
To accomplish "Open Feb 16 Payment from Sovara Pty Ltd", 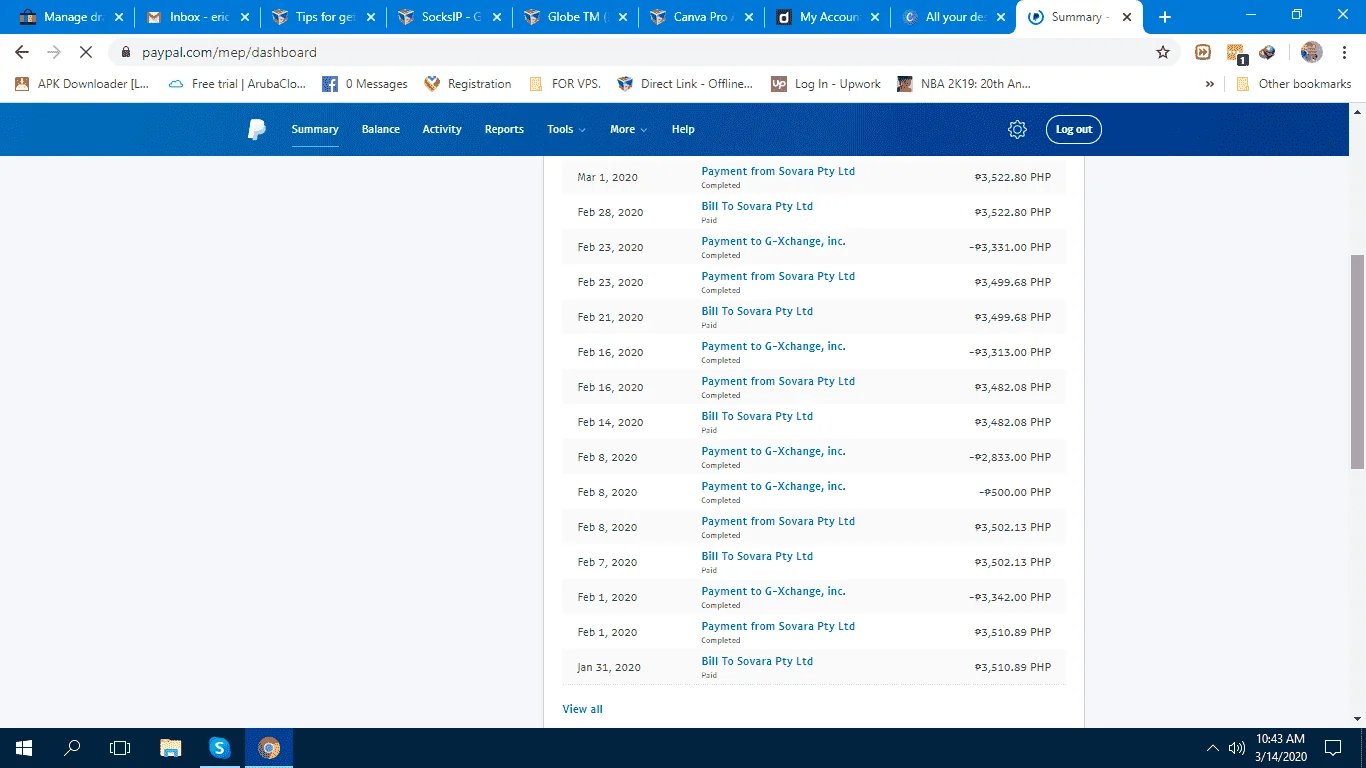I will point(778,381).
